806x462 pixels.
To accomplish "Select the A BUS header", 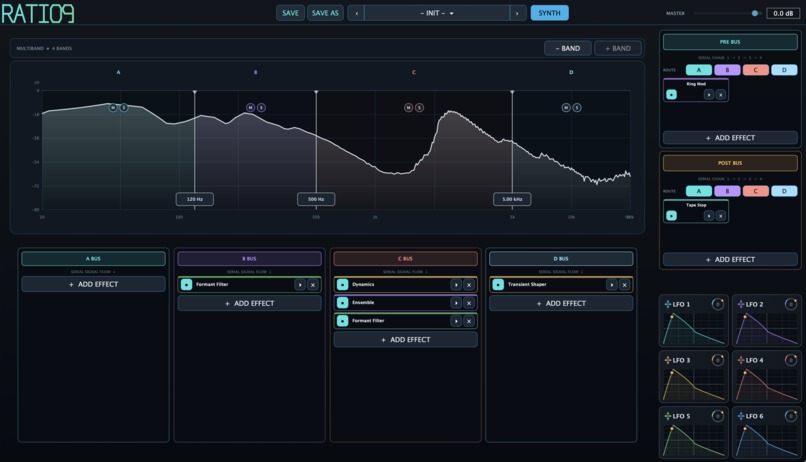I will (x=93, y=258).
